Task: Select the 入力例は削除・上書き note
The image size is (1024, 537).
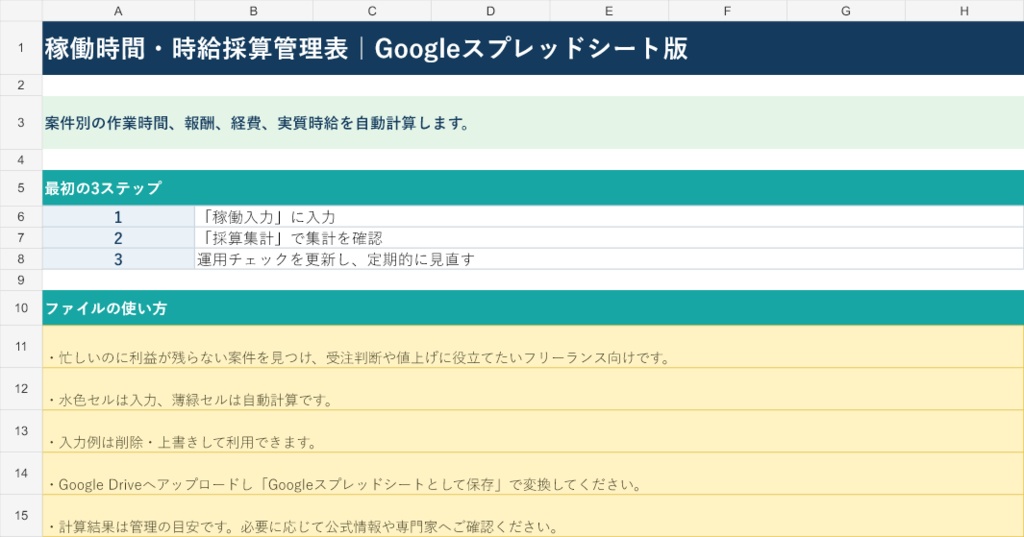Action: tap(533, 431)
